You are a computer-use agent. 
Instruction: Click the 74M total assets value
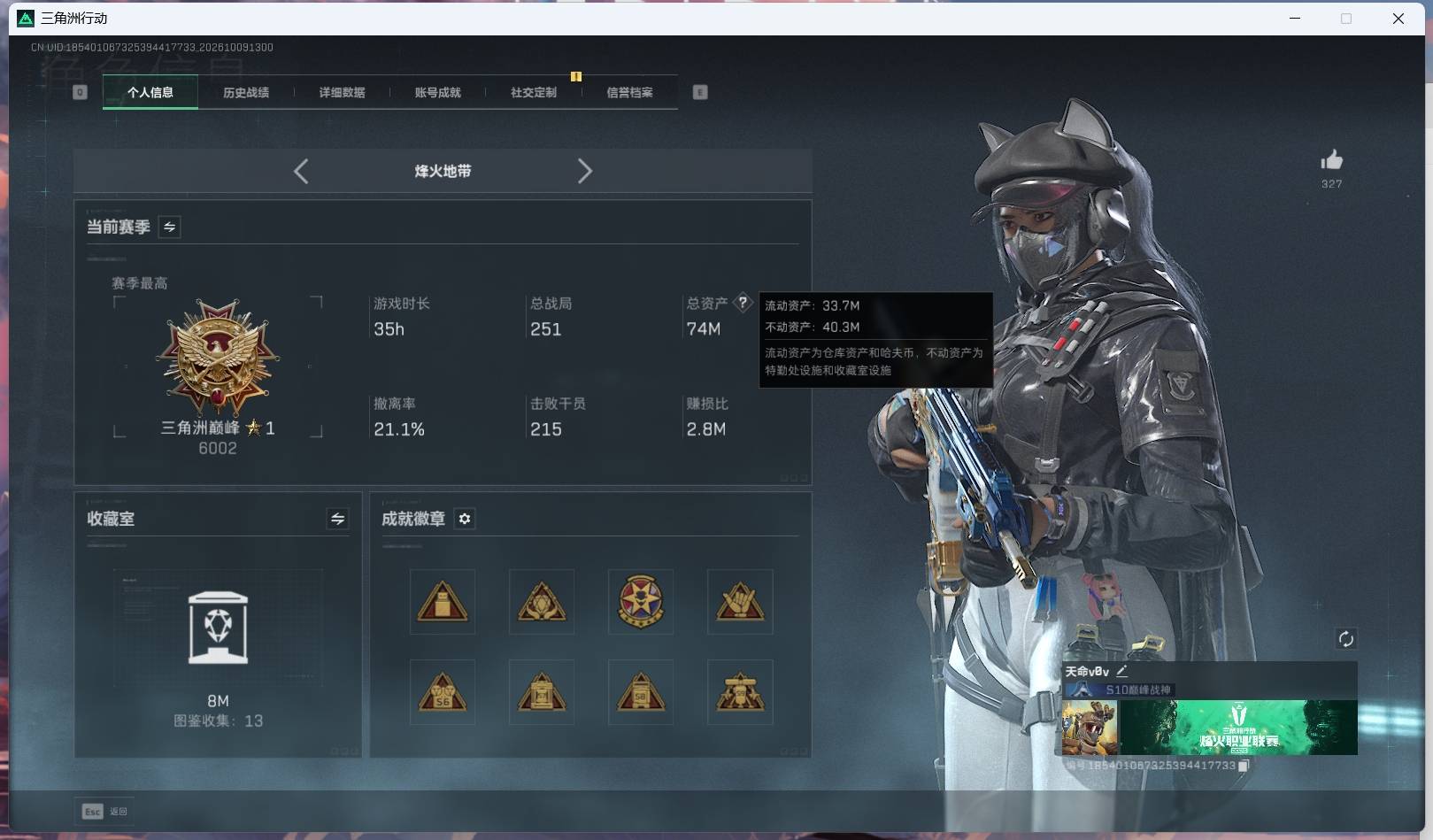pos(704,329)
